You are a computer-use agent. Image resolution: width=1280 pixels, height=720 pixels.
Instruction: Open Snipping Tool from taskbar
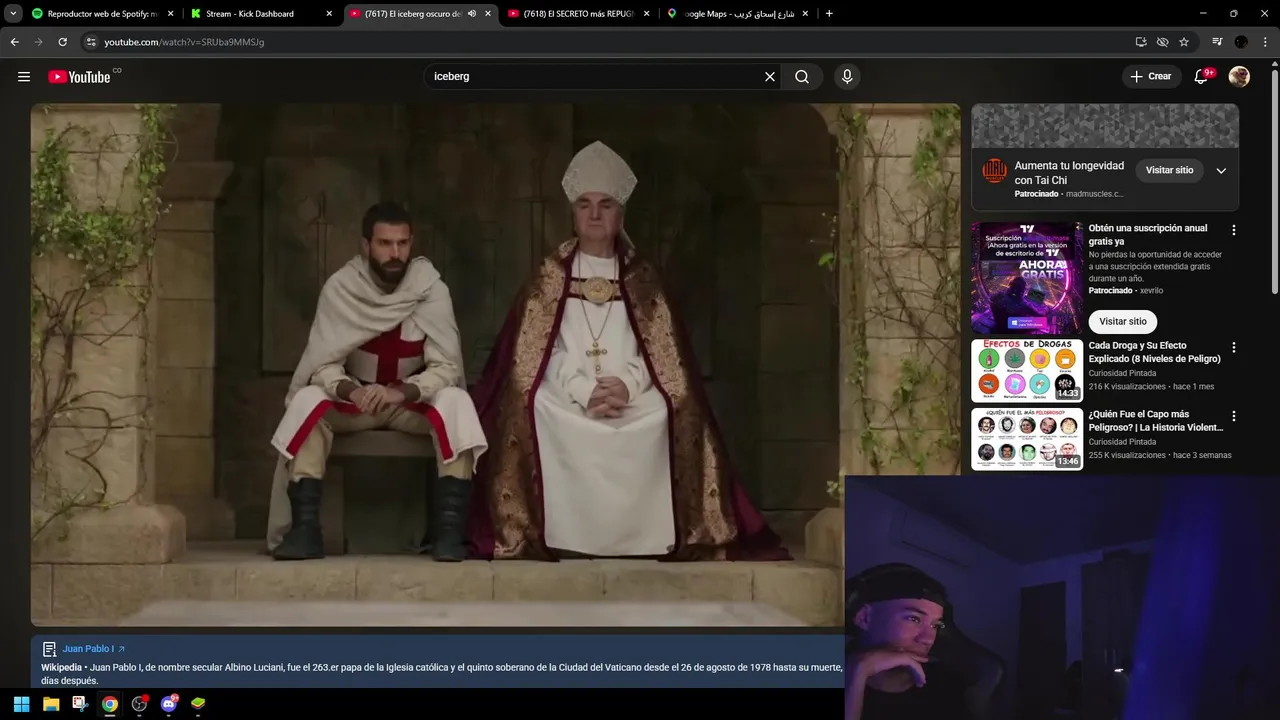click(80, 704)
